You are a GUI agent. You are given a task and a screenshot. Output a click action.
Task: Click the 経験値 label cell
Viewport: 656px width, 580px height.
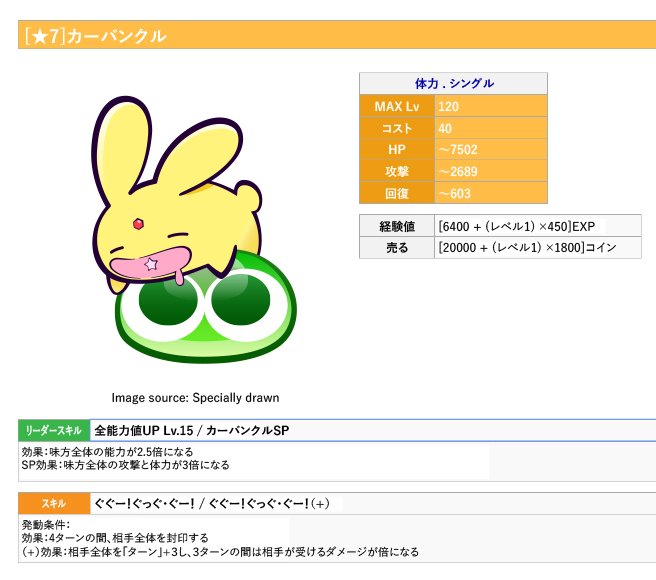[x=397, y=226]
